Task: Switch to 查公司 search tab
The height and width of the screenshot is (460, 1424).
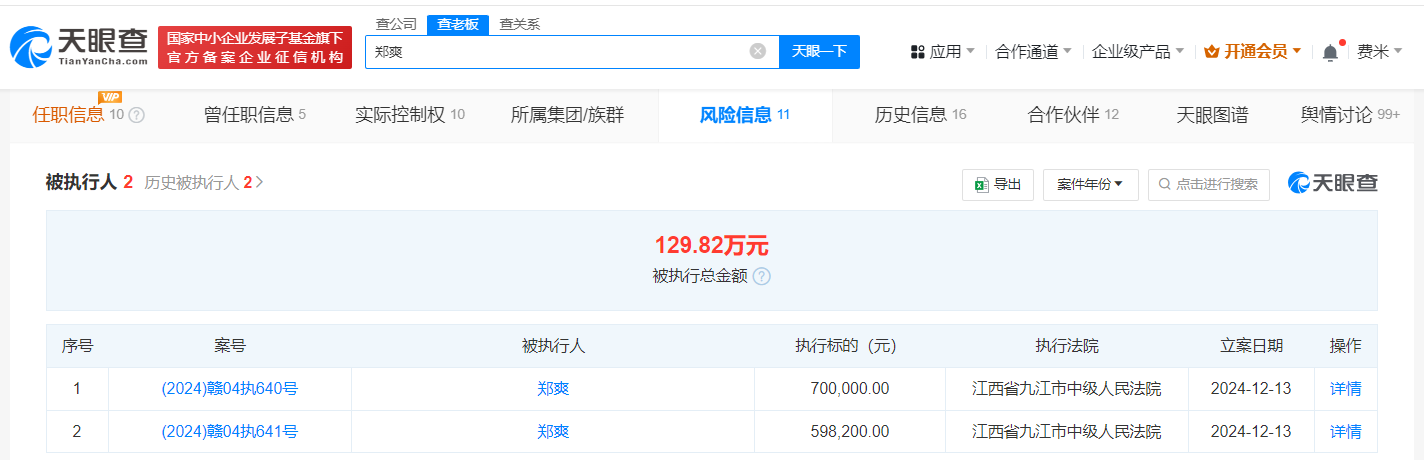Action: [x=396, y=24]
